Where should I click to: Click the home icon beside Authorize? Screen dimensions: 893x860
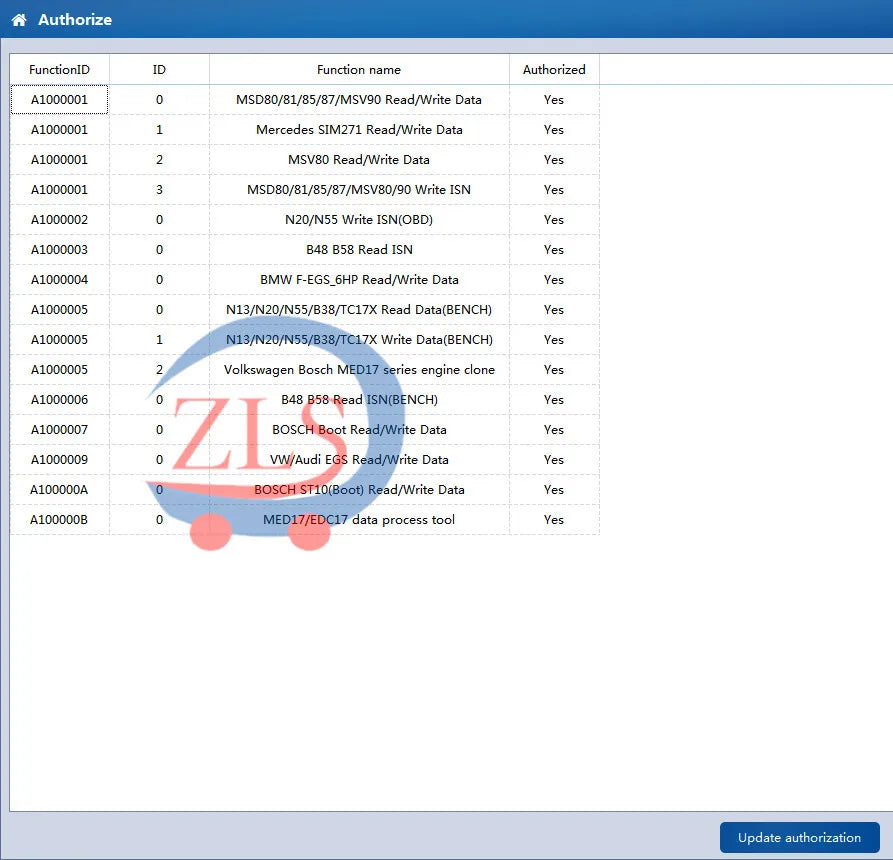click(19, 20)
